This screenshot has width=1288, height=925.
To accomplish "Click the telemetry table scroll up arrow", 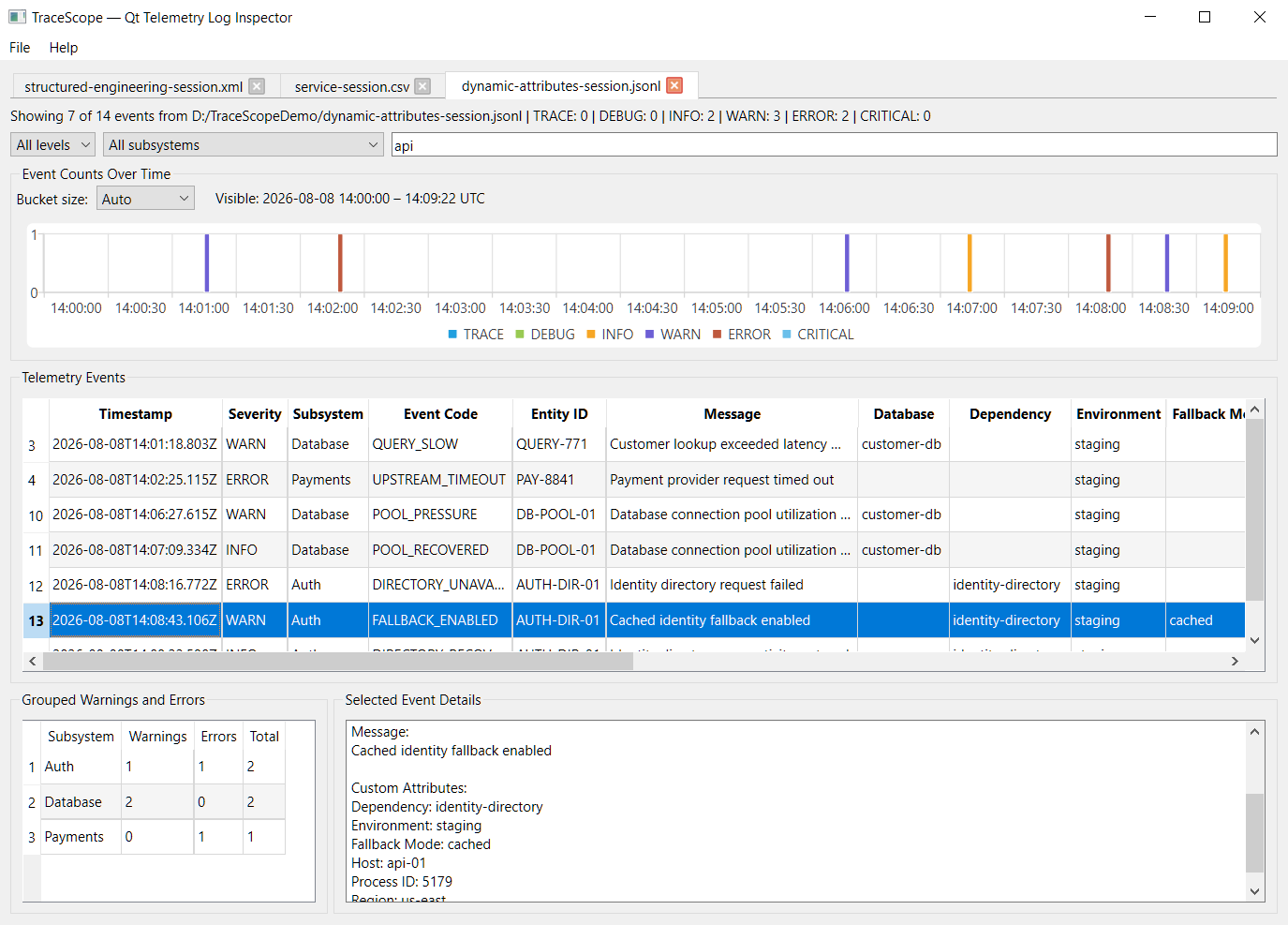I will coord(1255,410).
